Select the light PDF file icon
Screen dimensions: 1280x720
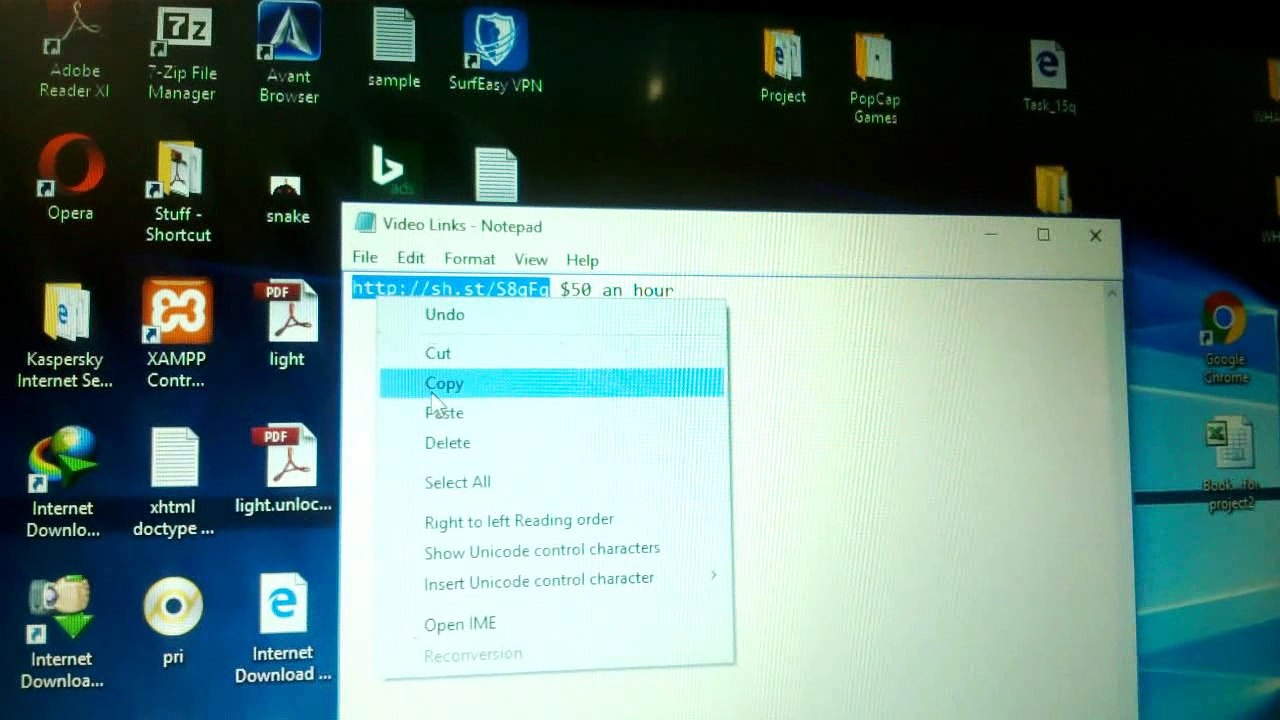pos(288,324)
